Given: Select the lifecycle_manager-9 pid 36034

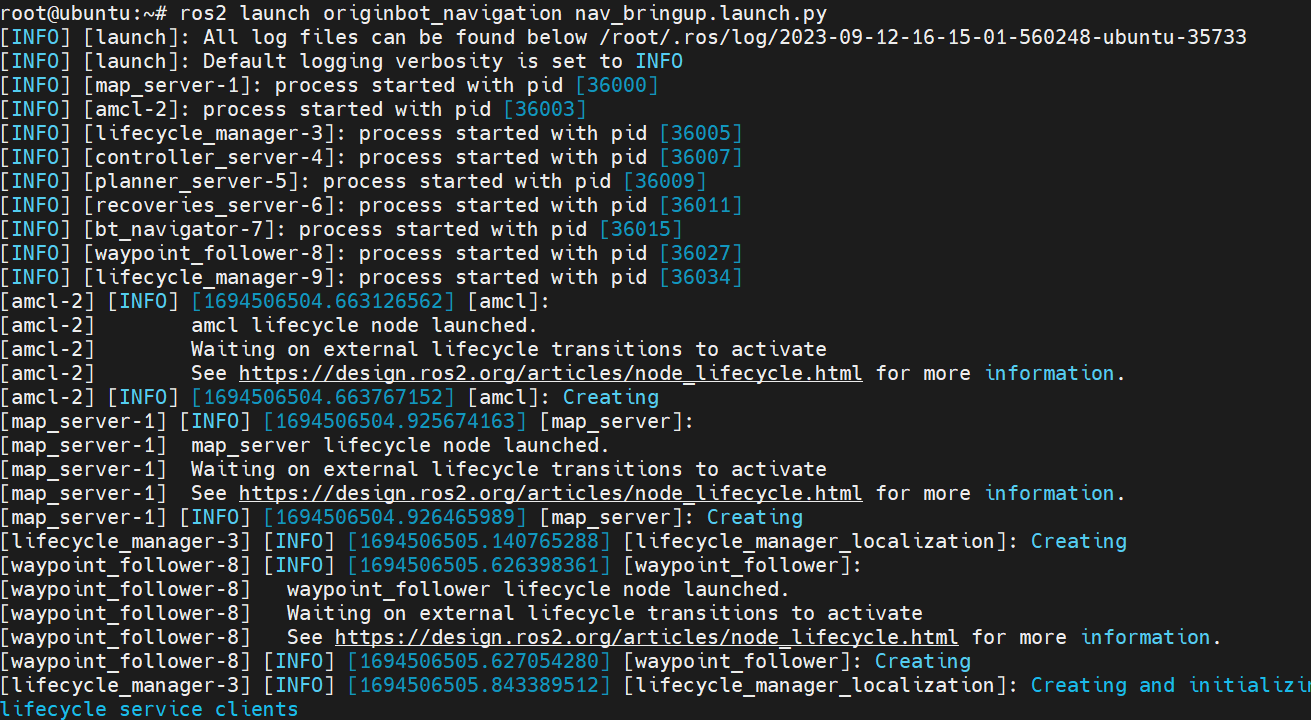Looking at the screenshot, I should coord(701,277).
